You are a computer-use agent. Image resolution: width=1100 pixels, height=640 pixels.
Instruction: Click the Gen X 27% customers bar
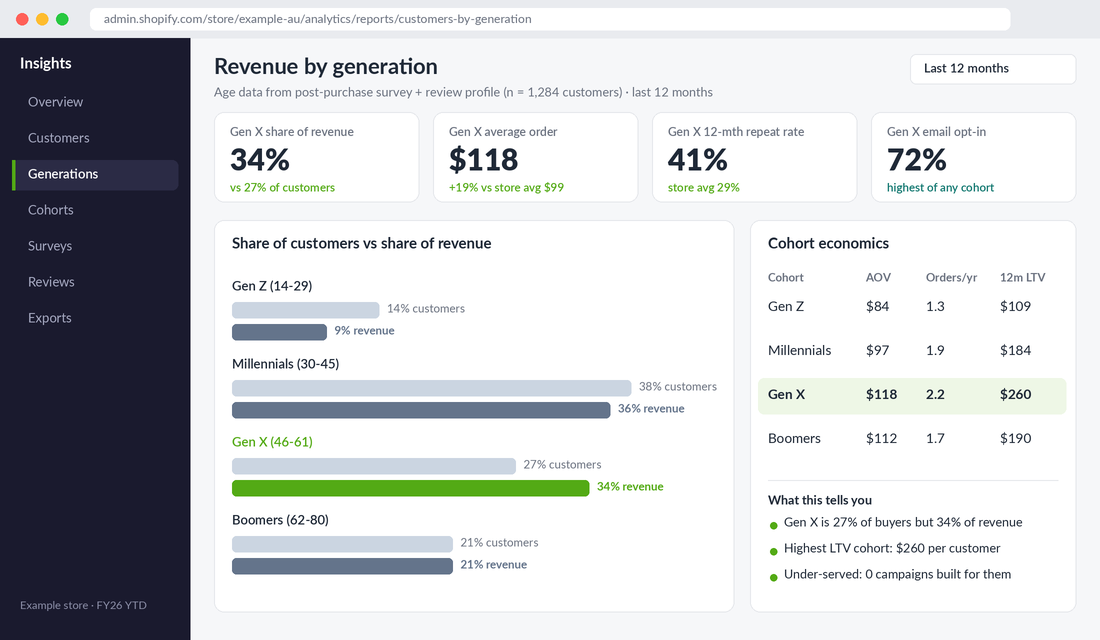[x=374, y=465]
